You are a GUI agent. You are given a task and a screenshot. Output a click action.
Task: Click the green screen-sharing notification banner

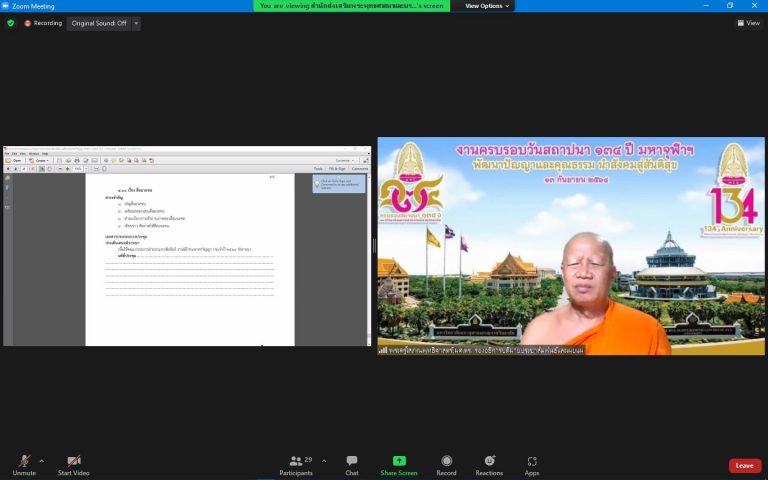352,6
